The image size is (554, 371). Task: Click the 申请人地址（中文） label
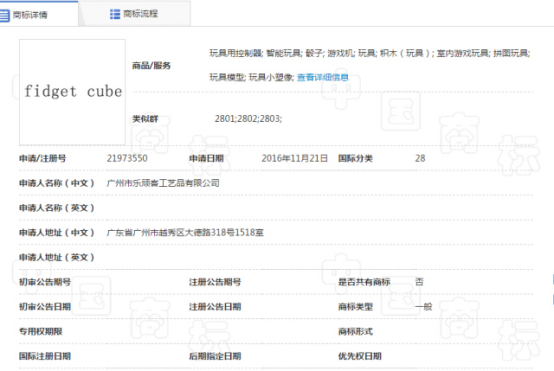pyautogui.click(x=57, y=232)
